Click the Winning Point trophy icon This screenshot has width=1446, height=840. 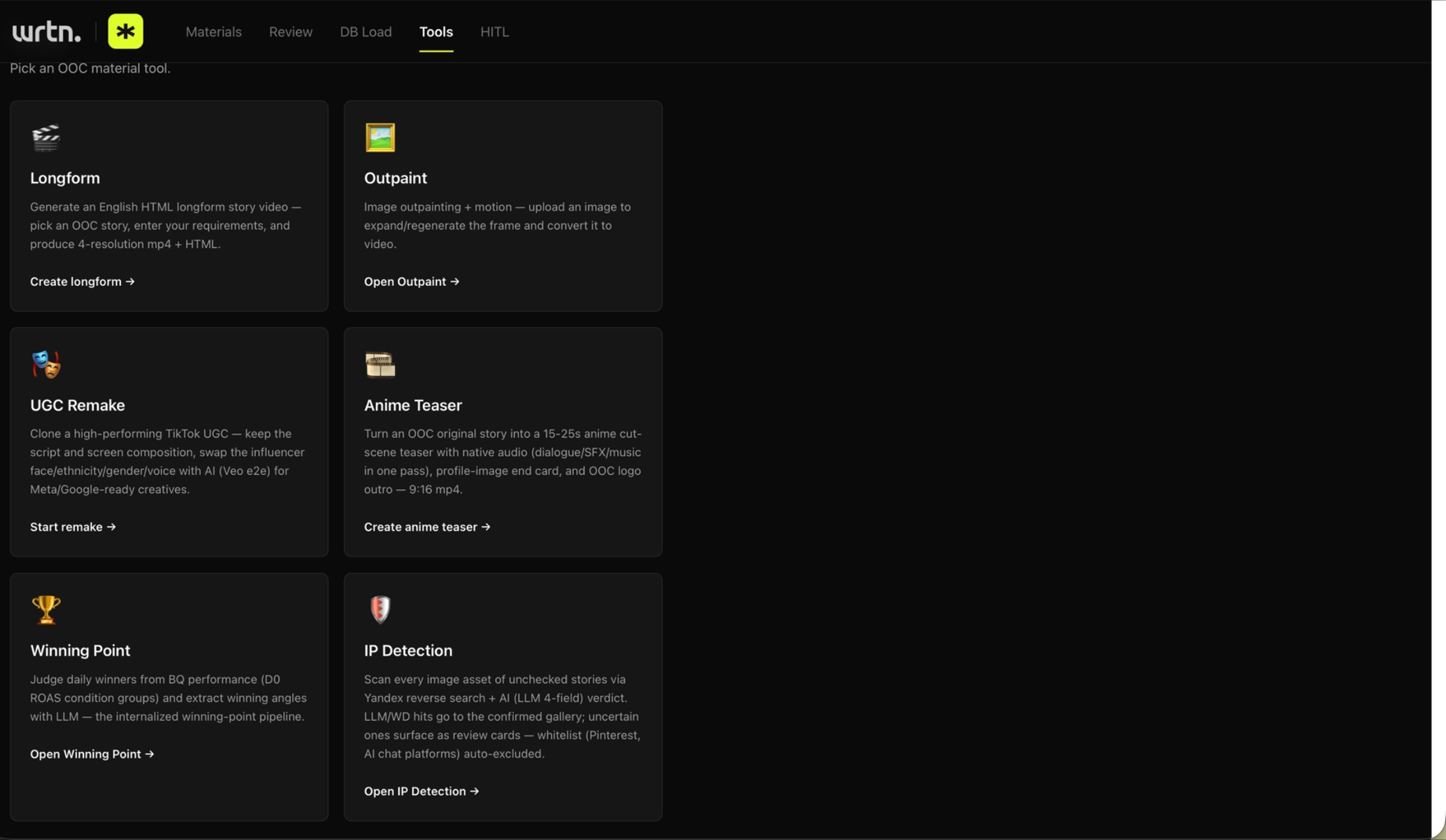point(46,609)
